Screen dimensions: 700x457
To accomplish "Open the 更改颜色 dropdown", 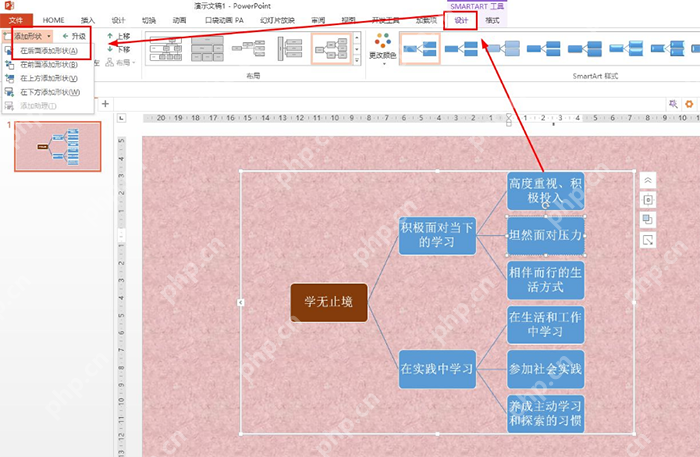I will [x=383, y=49].
